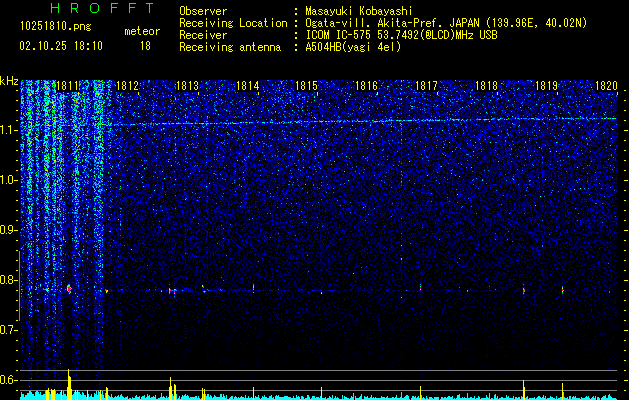Click the 1813 time marker

click(x=187, y=85)
